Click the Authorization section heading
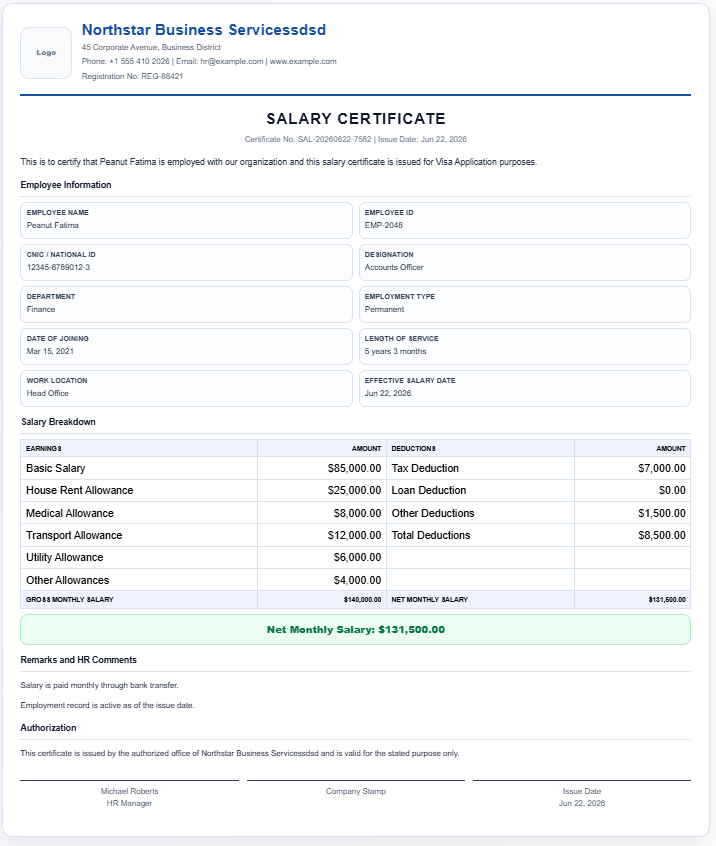716x846 pixels. click(48, 728)
